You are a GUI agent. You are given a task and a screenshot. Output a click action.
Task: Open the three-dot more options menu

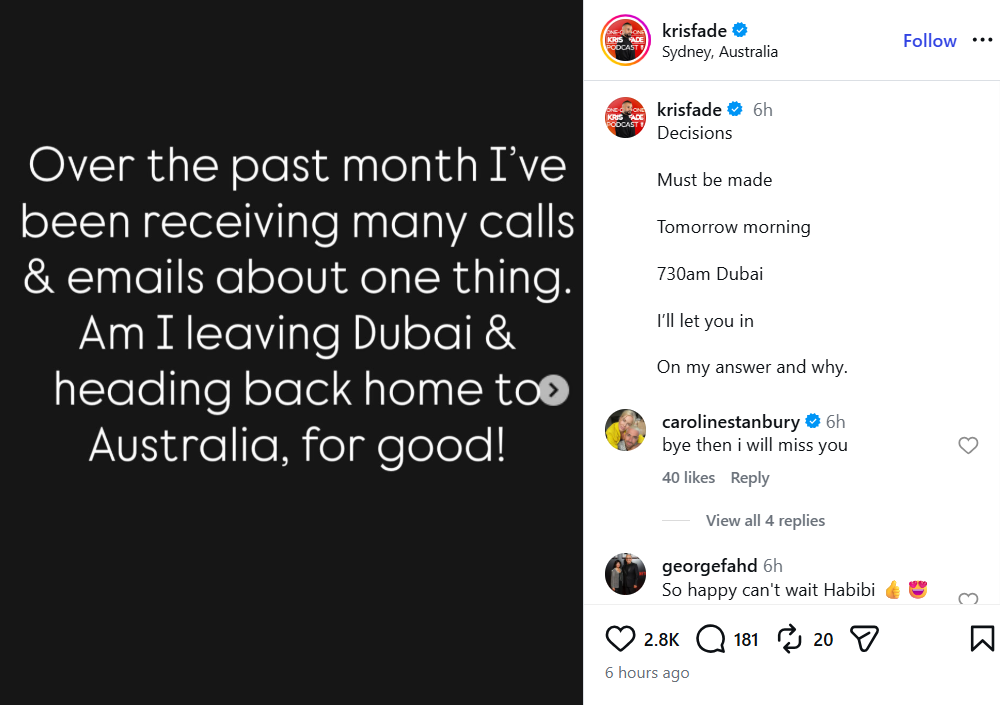(982, 40)
